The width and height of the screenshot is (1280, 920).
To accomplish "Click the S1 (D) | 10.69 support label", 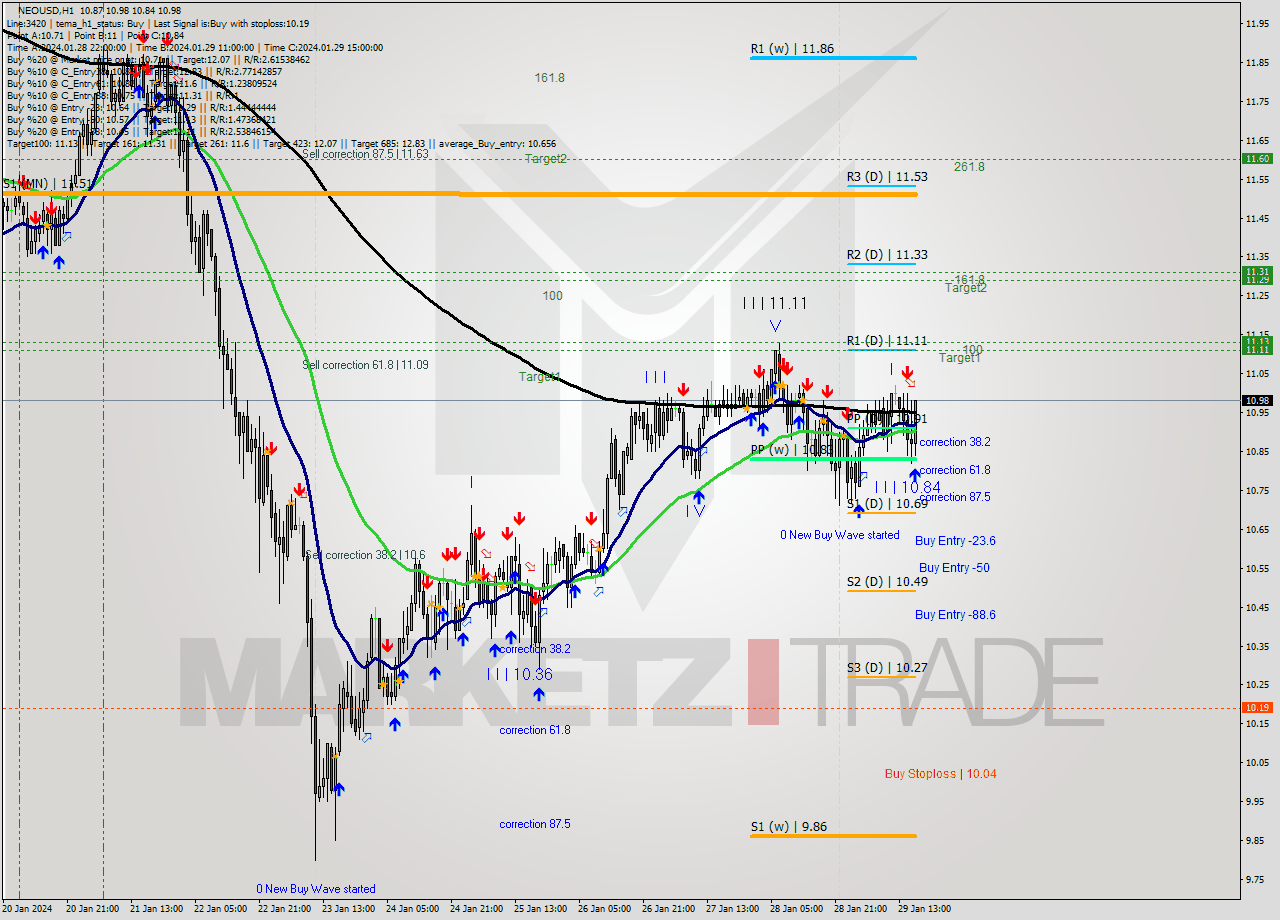I will pyautogui.click(x=887, y=504).
